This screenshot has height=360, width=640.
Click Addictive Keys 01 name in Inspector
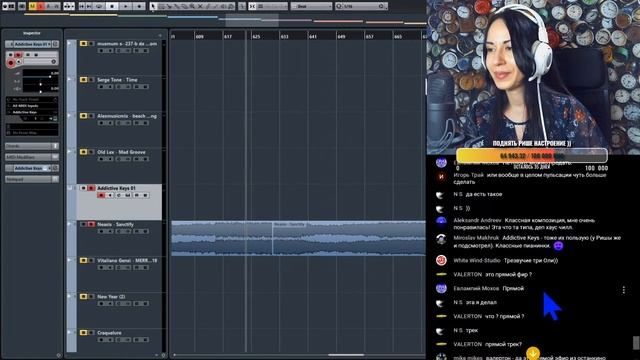pos(31,44)
